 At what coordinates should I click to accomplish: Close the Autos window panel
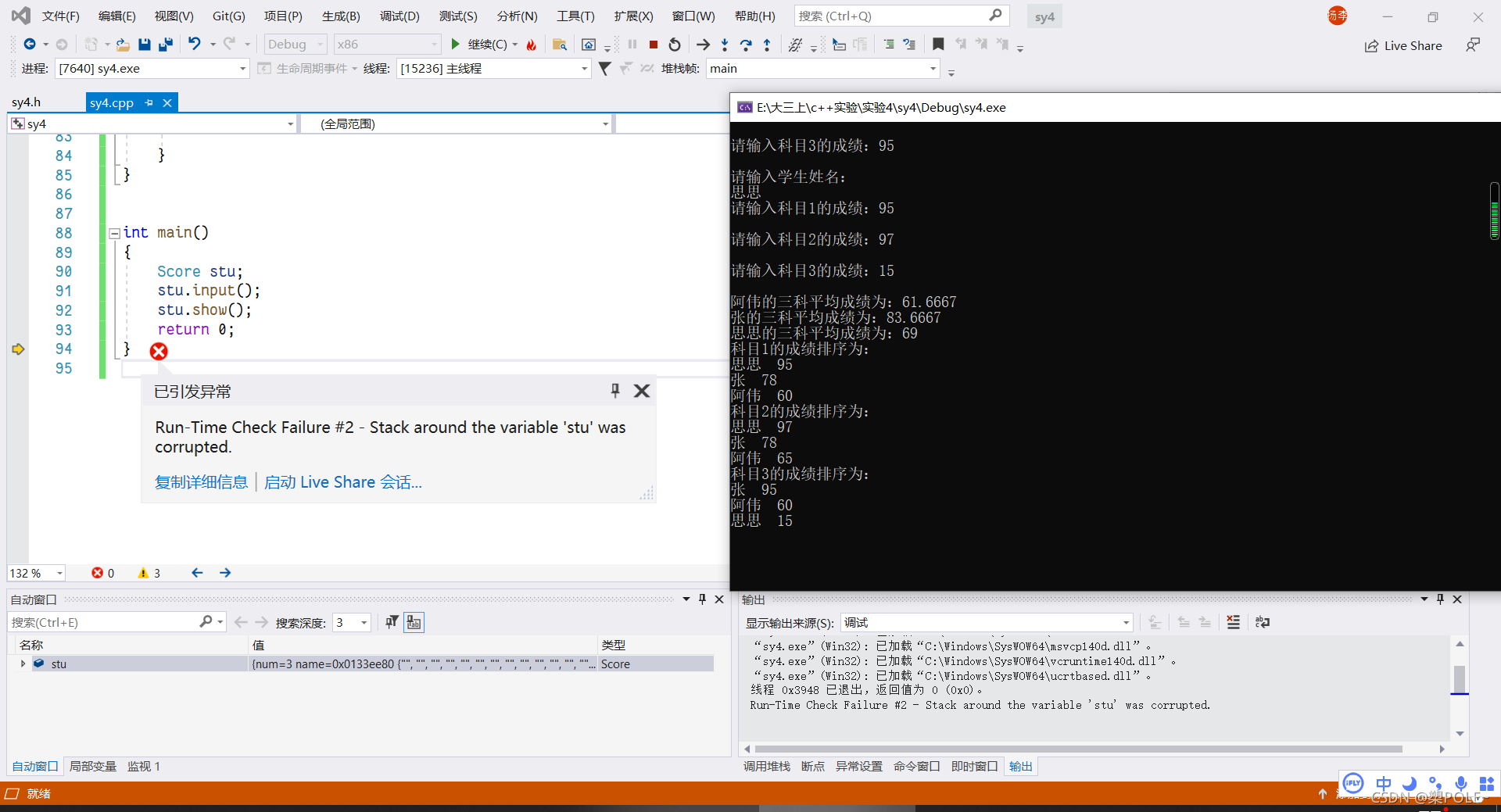click(719, 599)
